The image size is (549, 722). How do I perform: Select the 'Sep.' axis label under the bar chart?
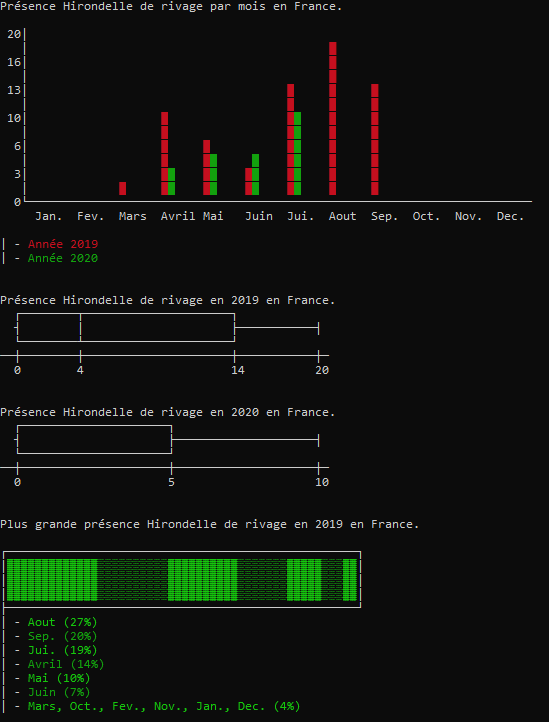pos(385,216)
